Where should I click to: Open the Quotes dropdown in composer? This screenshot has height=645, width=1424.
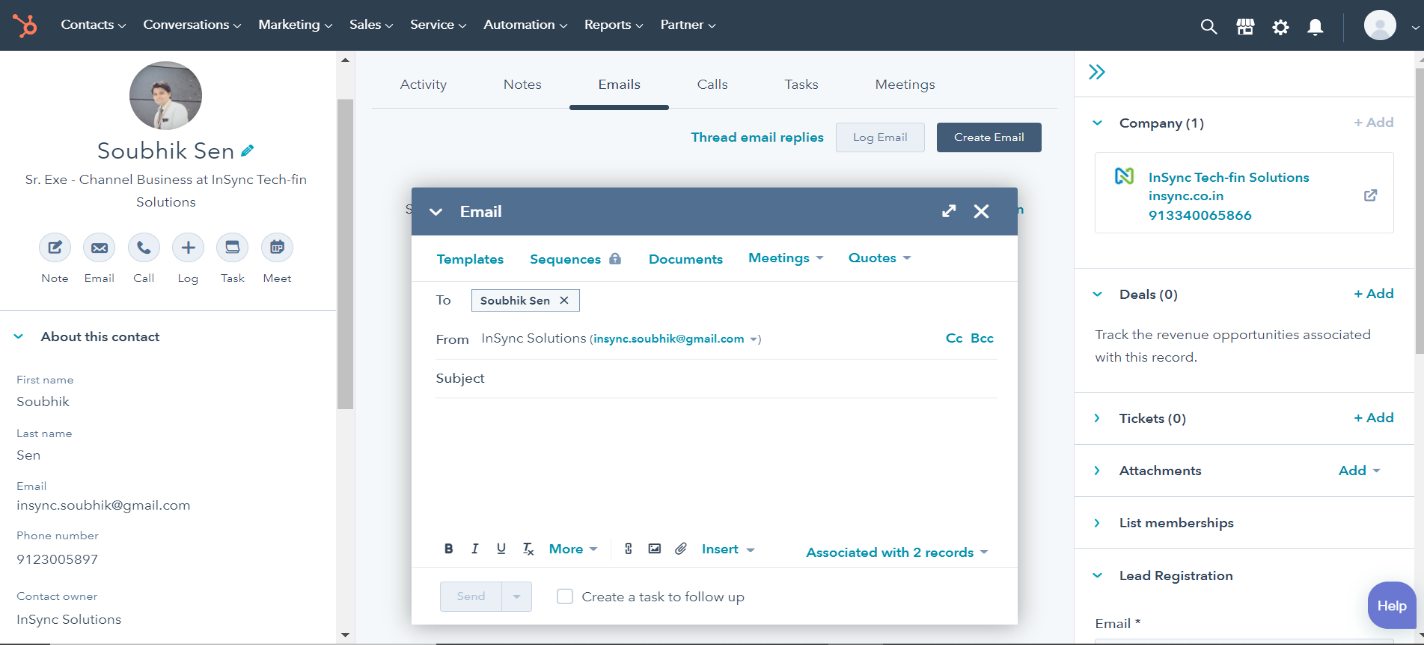click(x=880, y=258)
